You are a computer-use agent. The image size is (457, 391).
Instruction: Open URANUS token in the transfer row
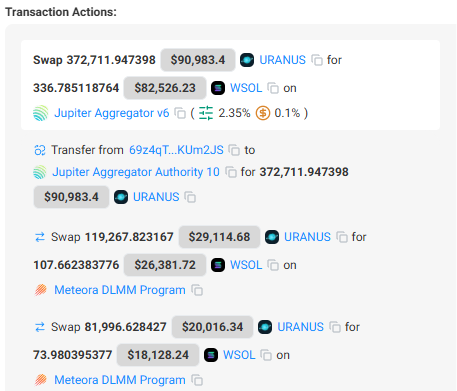coord(156,197)
